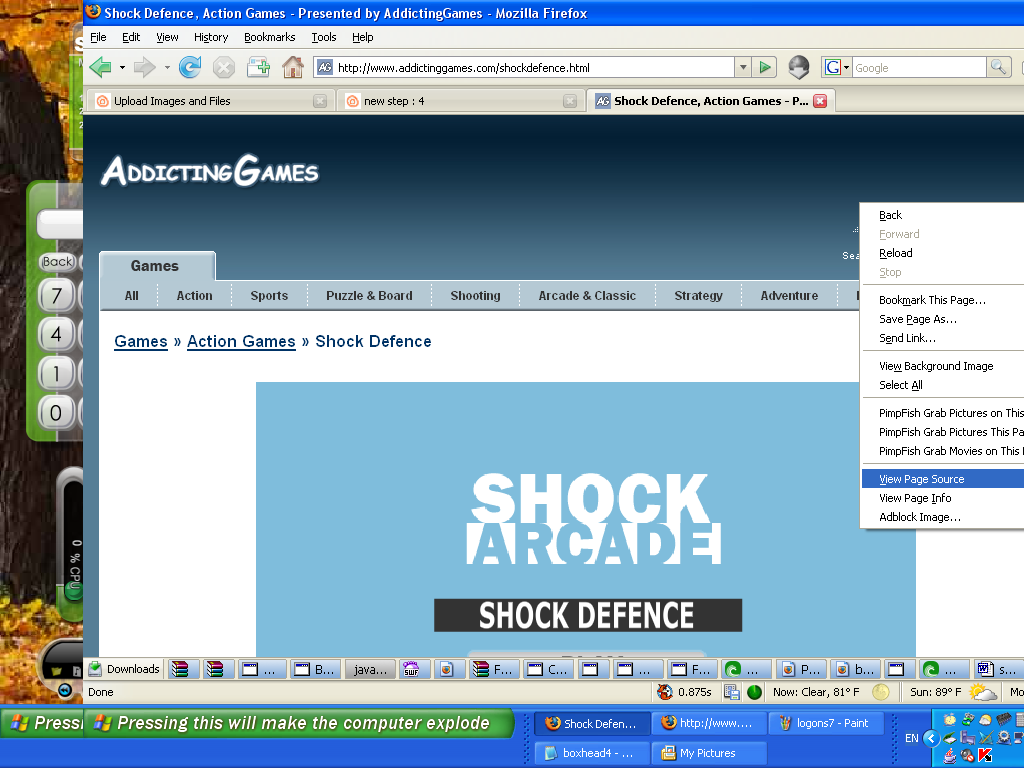
Task: Expand the Back button history dropdown arrow
Action: (x=123, y=67)
